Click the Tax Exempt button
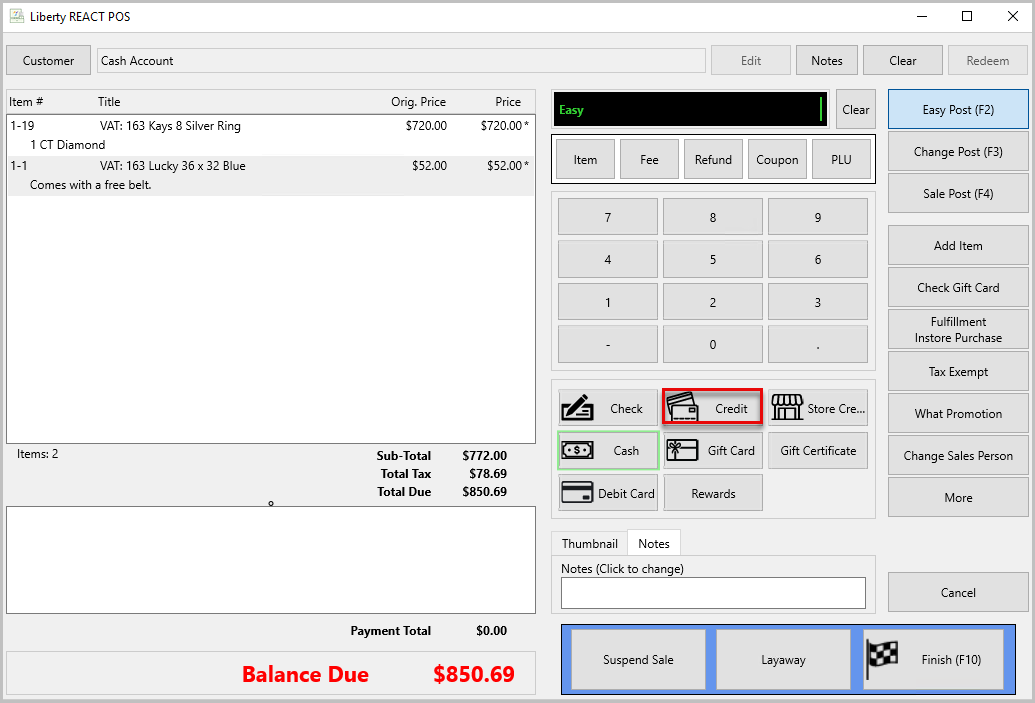This screenshot has height=703, width=1035. [x=958, y=372]
